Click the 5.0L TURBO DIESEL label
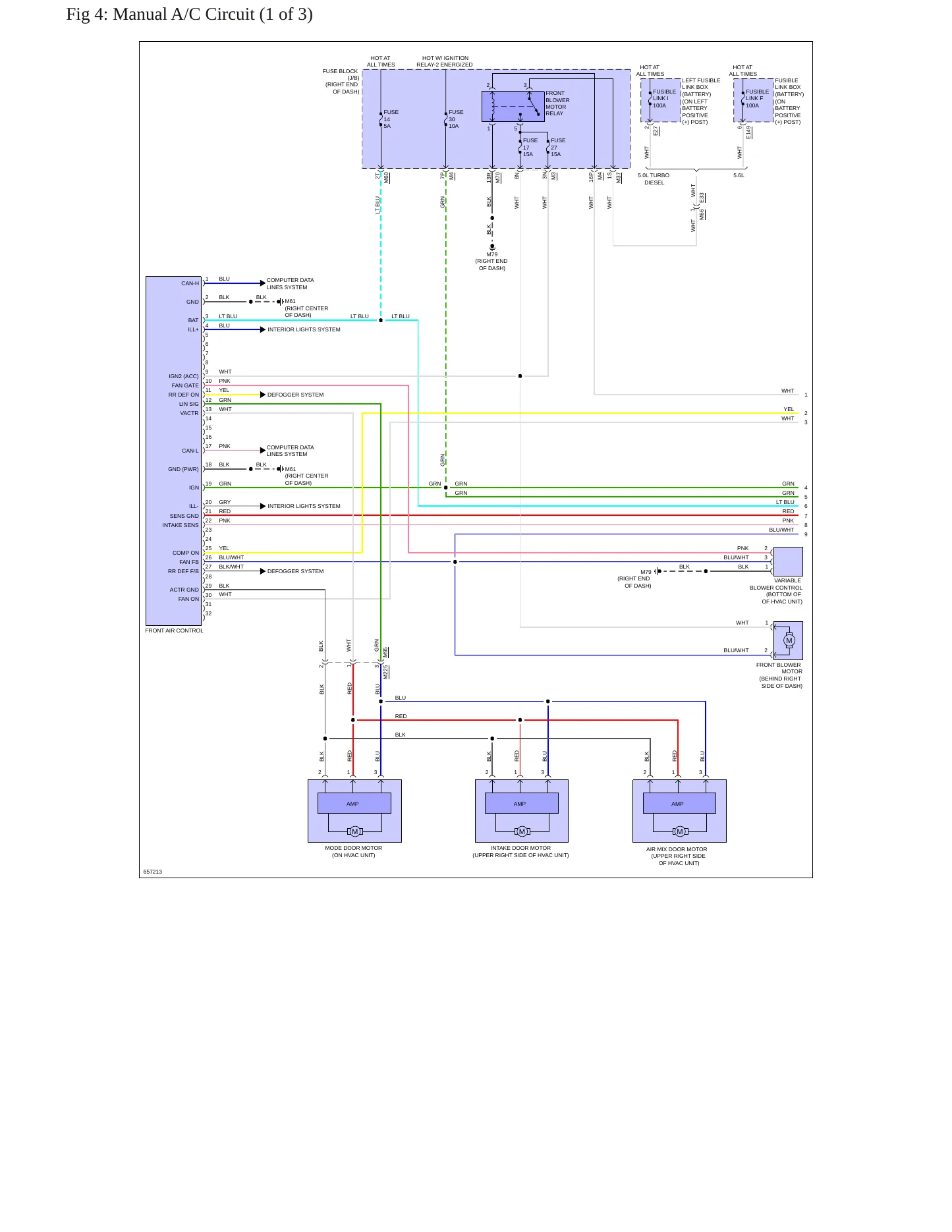Viewport: 952px width, 1232px height. 654,179
